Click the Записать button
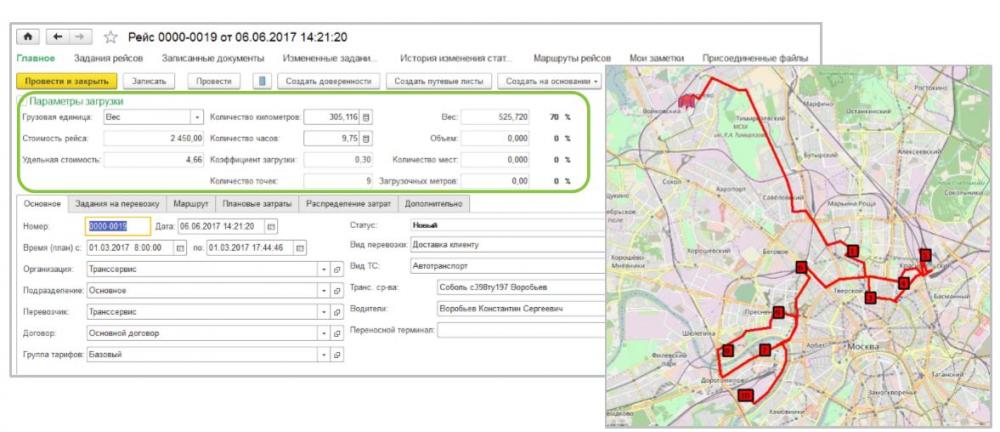 pyautogui.click(x=149, y=81)
